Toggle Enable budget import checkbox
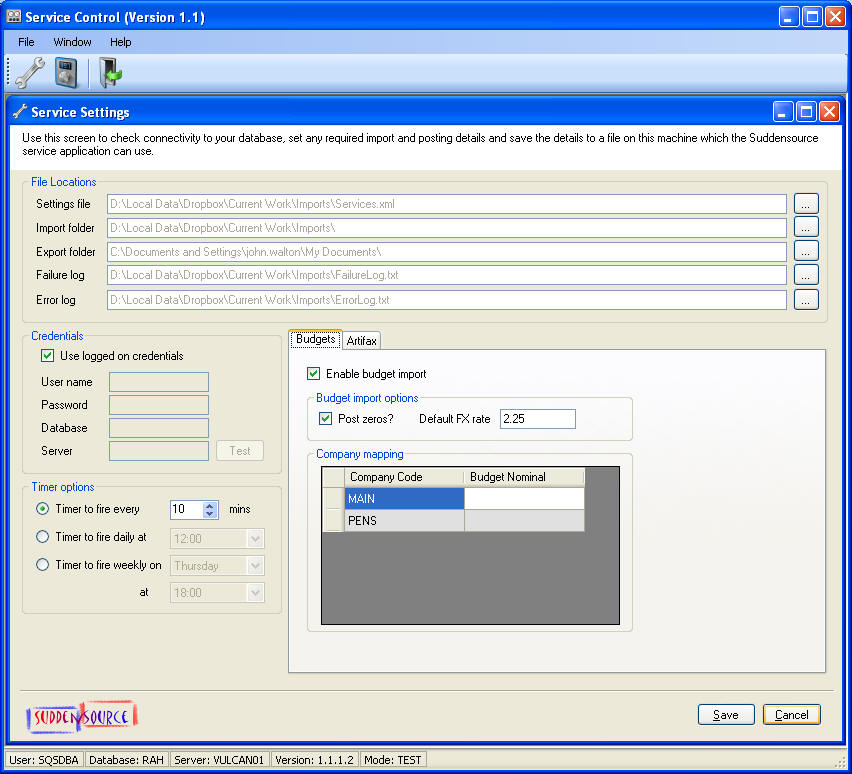The height and width of the screenshot is (774, 852). pyautogui.click(x=314, y=373)
